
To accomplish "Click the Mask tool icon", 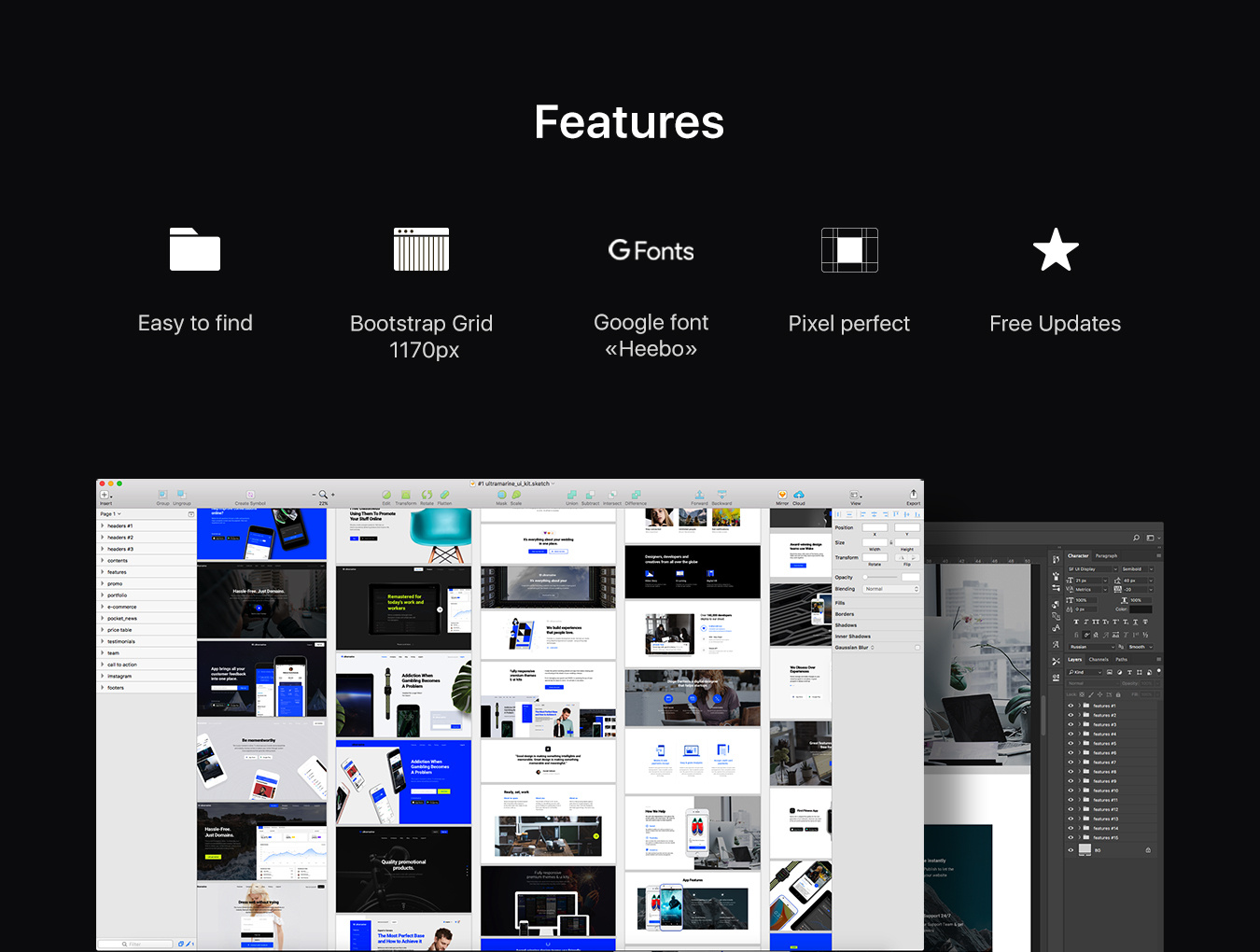I will pos(501,496).
